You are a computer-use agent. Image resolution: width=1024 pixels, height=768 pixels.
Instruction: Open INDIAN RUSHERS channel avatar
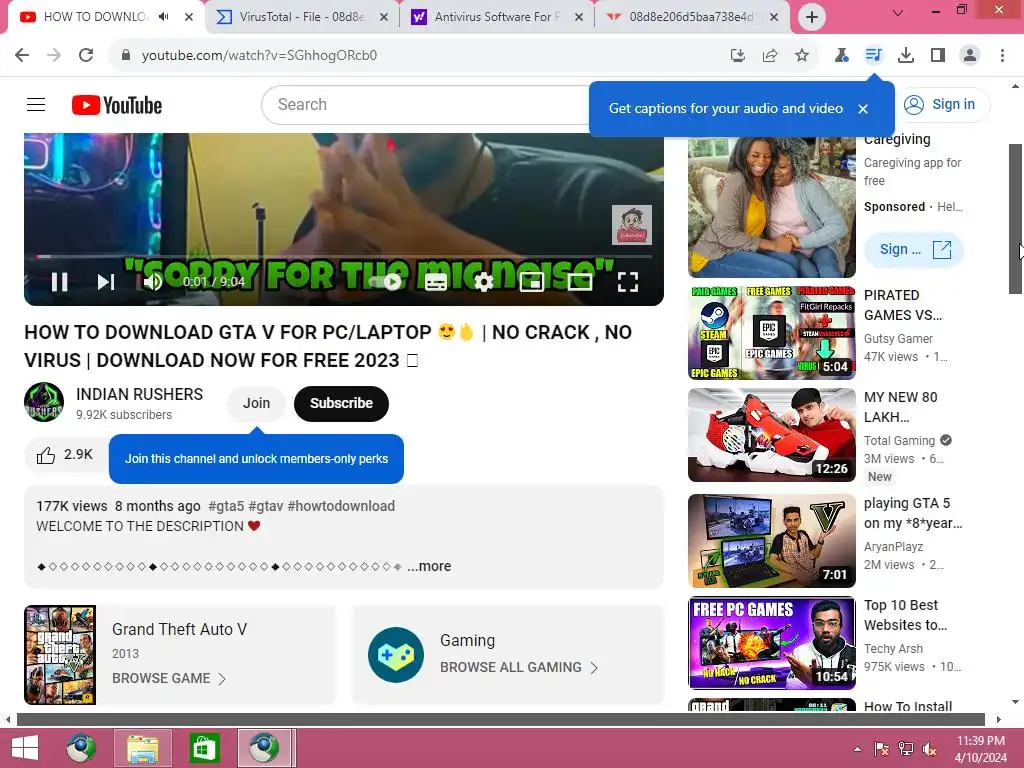tap(44, 402)
